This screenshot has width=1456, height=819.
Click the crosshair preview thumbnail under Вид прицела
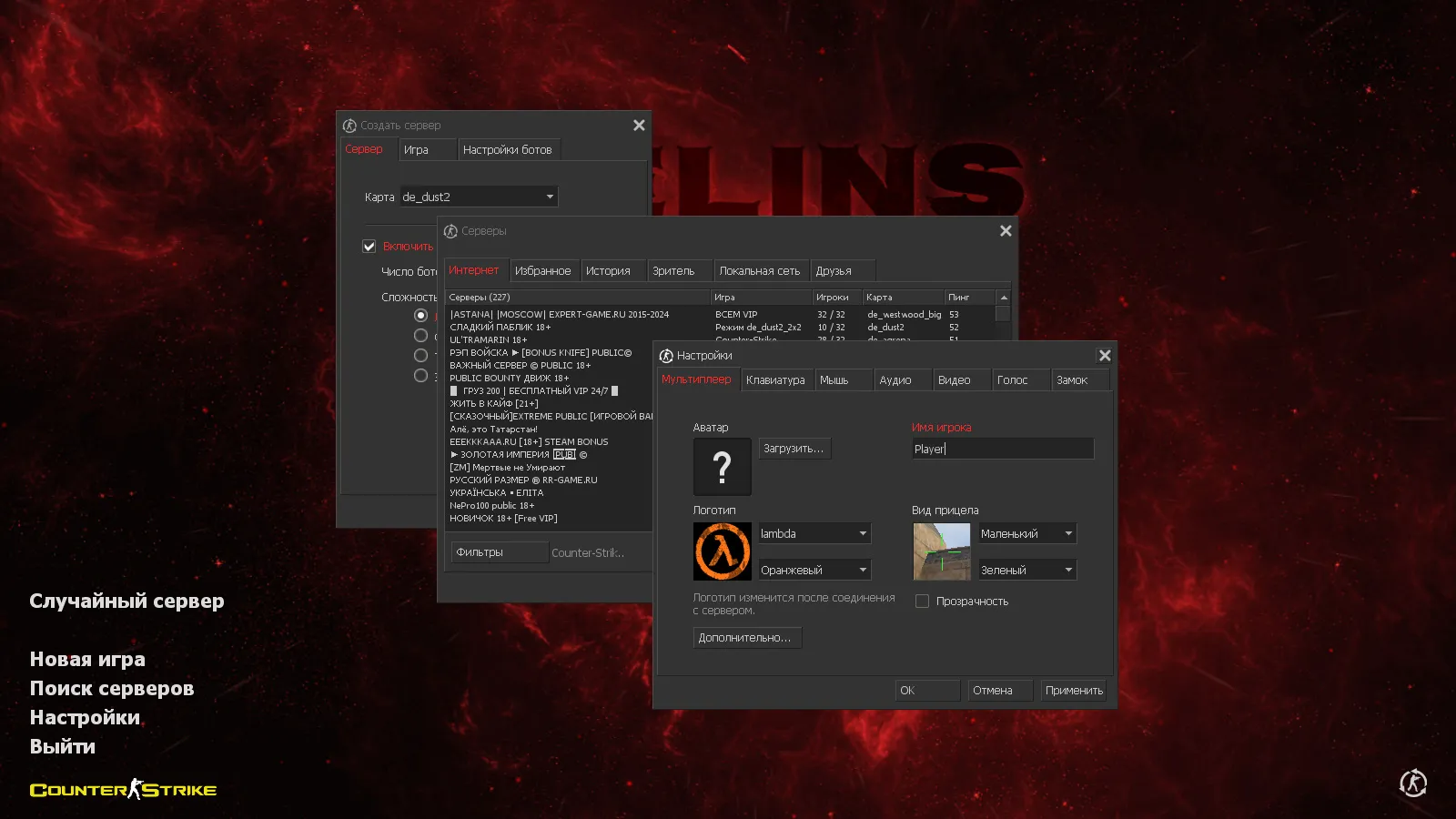tap(941, 551)
